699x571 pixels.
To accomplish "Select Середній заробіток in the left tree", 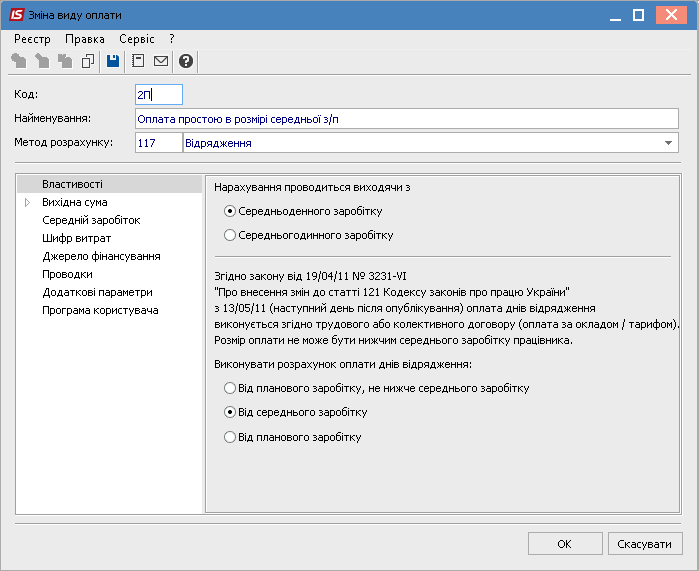I will (x=91, y=220).
